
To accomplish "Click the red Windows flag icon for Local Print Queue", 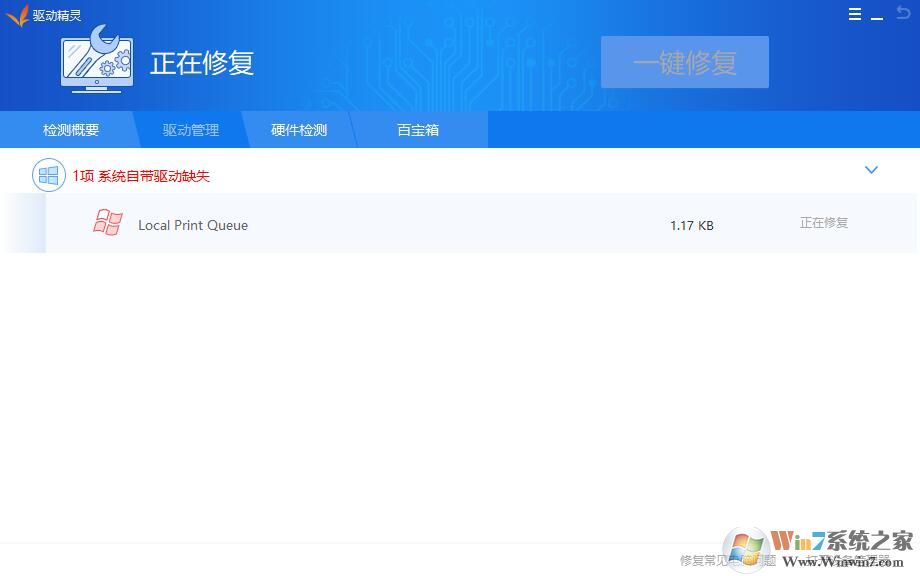I will click(x=108, y=222).
